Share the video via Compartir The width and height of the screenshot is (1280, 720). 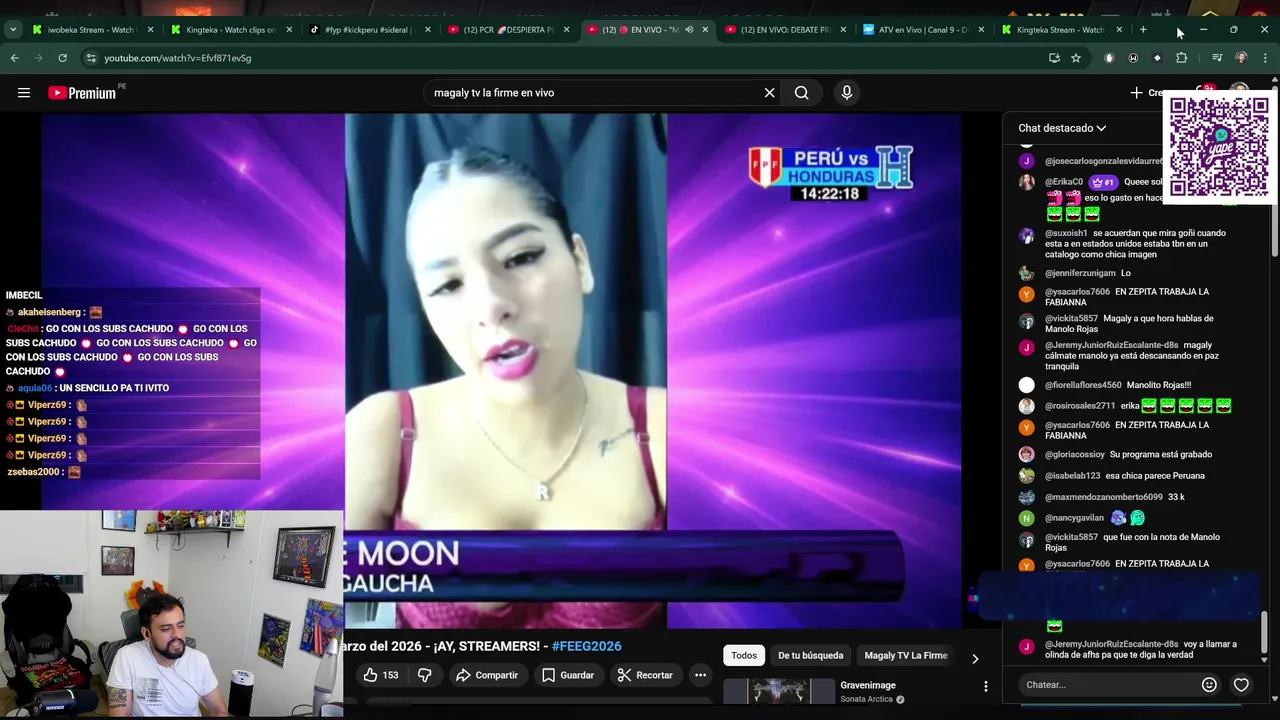(487, 675)
